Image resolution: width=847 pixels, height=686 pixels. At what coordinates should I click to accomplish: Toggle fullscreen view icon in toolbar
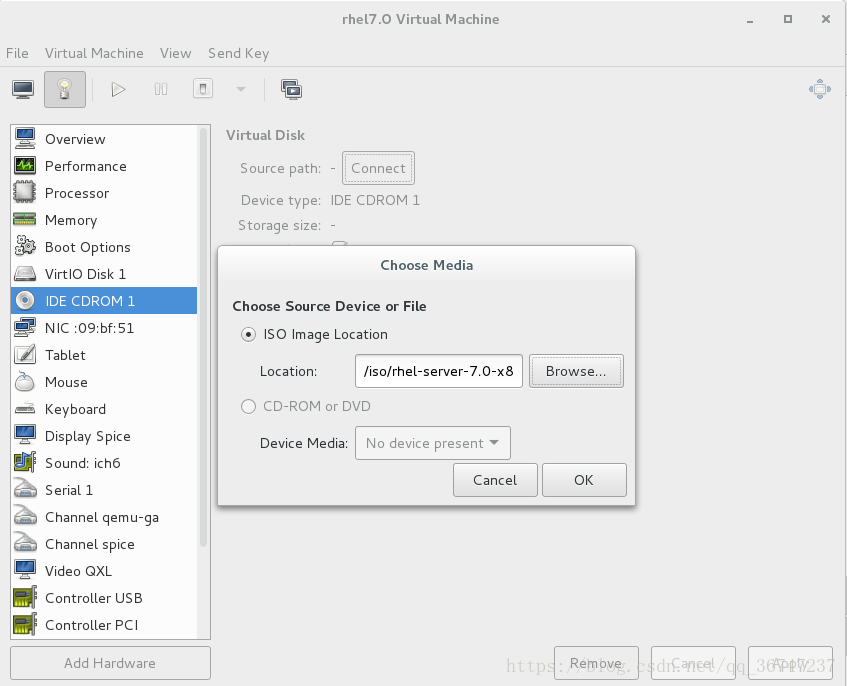pos(819,89)
